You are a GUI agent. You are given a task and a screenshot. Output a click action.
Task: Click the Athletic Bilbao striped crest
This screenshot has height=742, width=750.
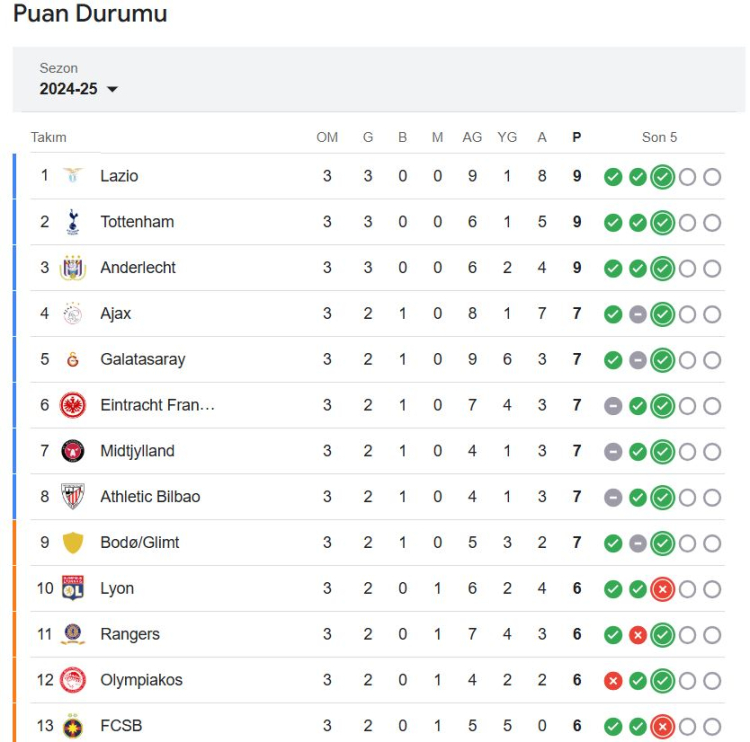click(73, 497)
